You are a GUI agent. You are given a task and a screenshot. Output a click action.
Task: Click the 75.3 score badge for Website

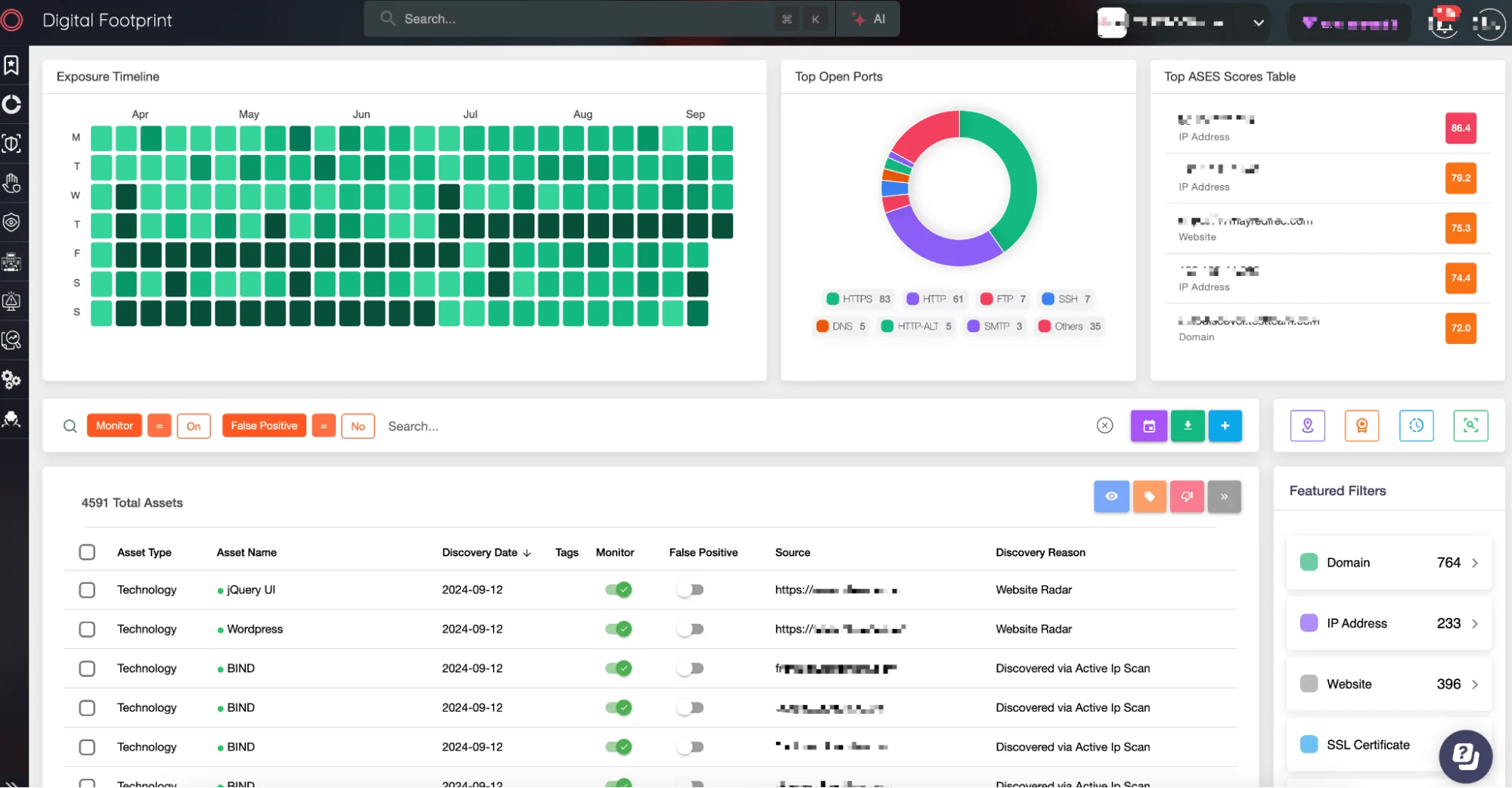[x=1461, y=228]
